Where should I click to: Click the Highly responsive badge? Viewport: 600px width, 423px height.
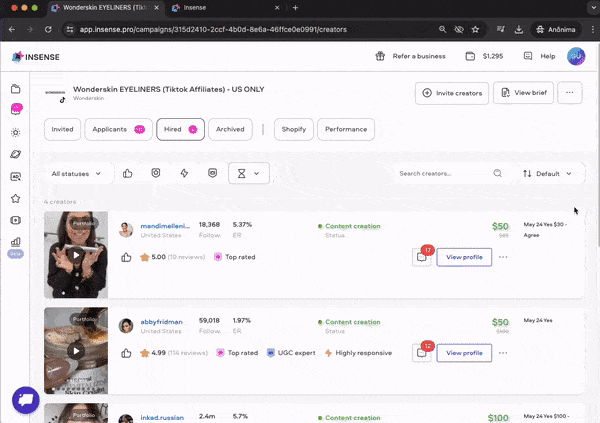[x=359, y=353]
